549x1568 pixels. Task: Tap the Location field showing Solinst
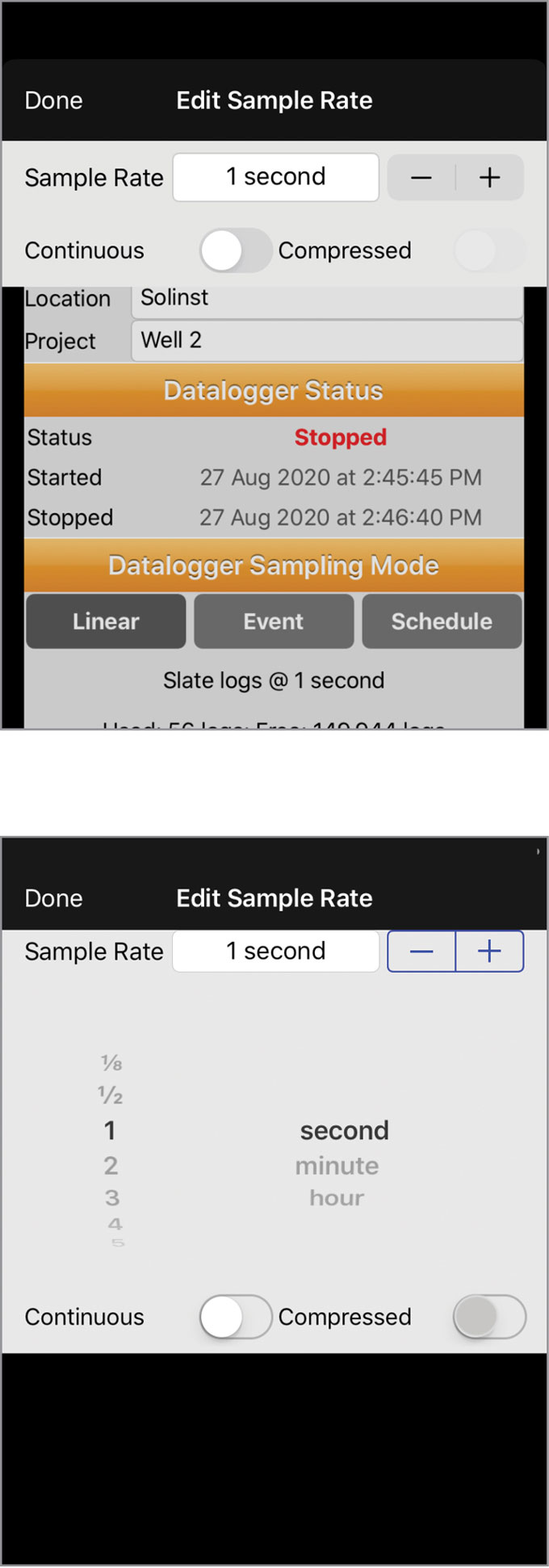tap(327, 299)
